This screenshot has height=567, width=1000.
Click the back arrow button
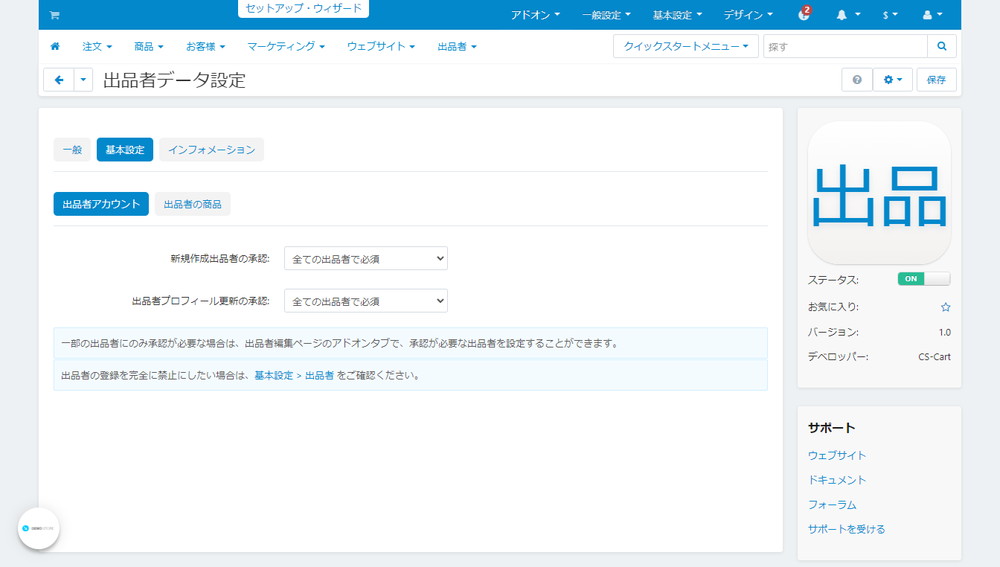click(x=59, y=80)
